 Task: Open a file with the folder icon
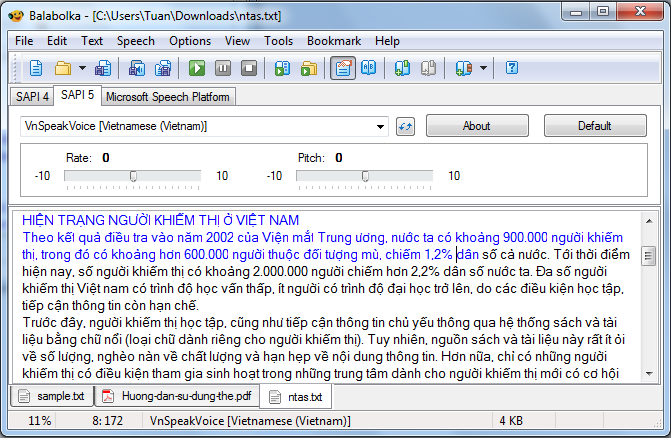tap(63, 68)
